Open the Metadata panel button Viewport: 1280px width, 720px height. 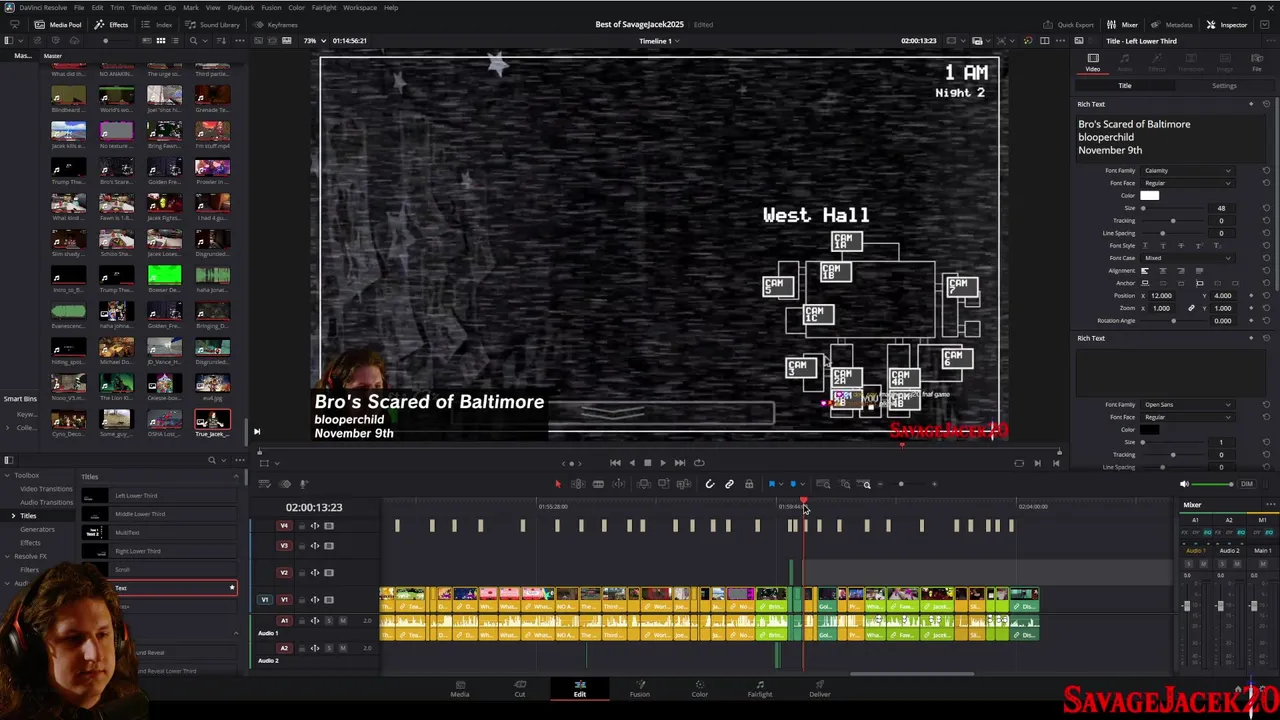[x=1172, y=24]
